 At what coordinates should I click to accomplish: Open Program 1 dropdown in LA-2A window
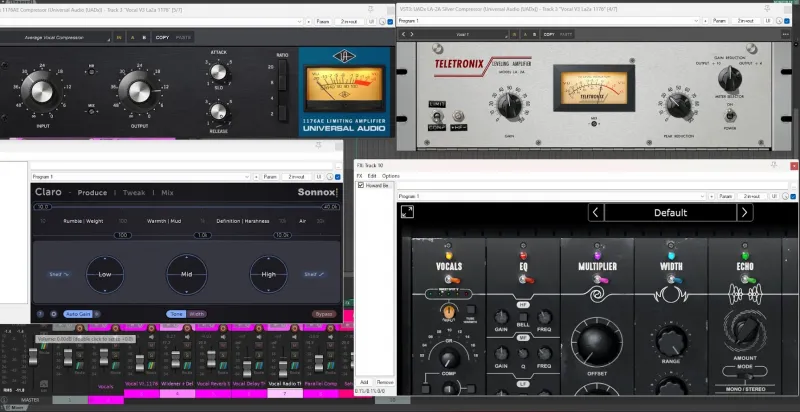[548, 21]
